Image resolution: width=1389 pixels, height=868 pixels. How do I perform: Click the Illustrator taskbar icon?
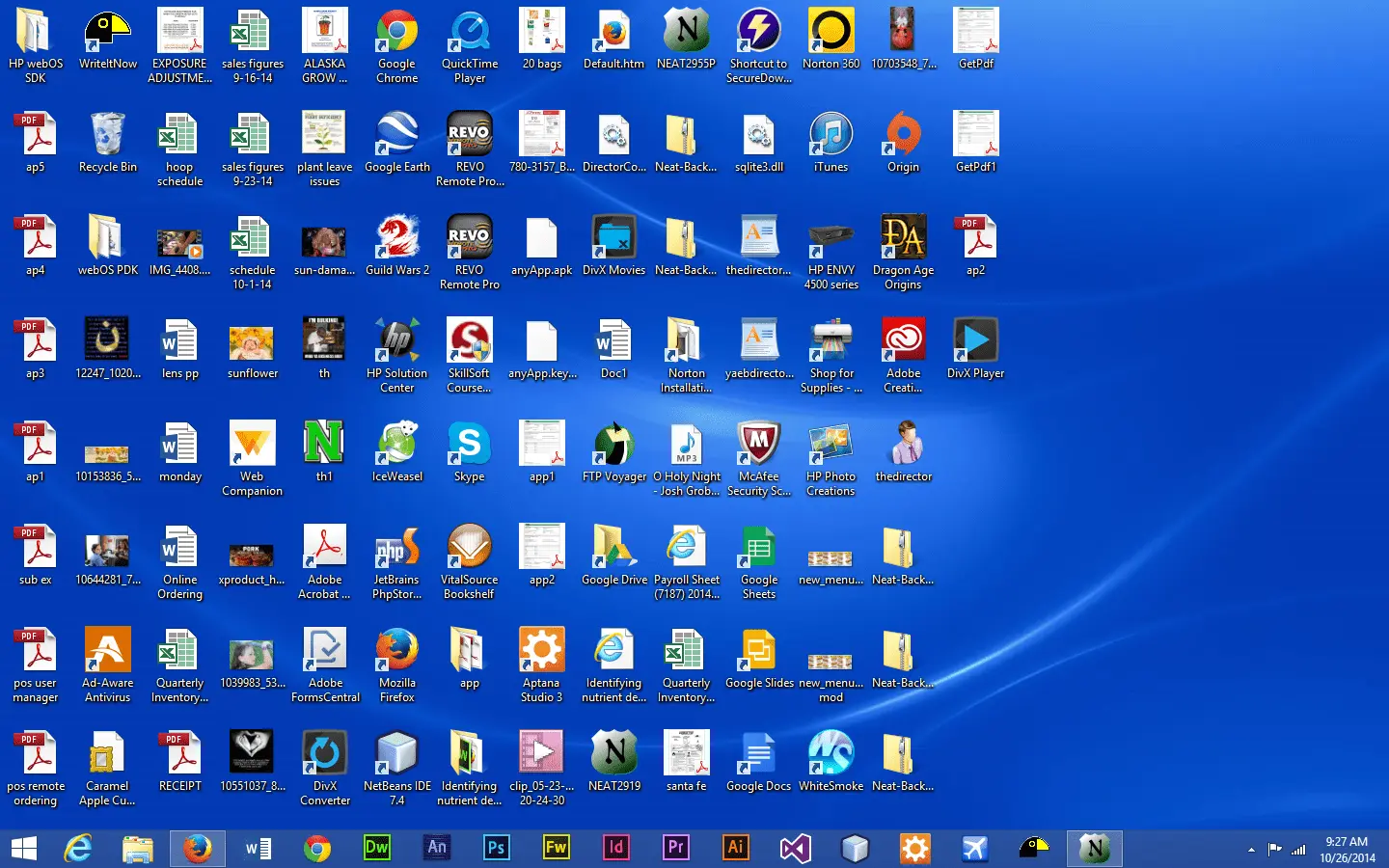click(x=735, y=848)
